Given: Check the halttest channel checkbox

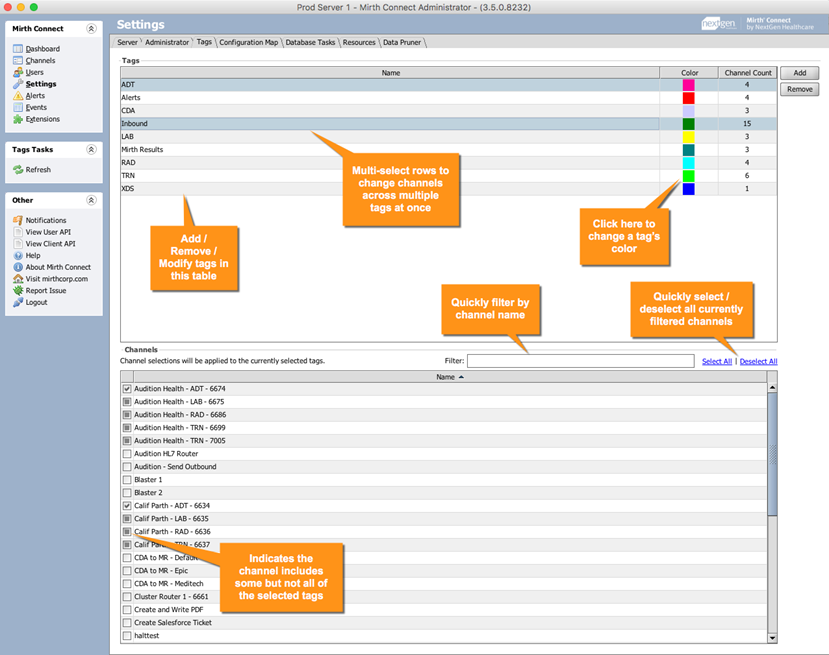Looking at the screenshot, I should 127,635.
